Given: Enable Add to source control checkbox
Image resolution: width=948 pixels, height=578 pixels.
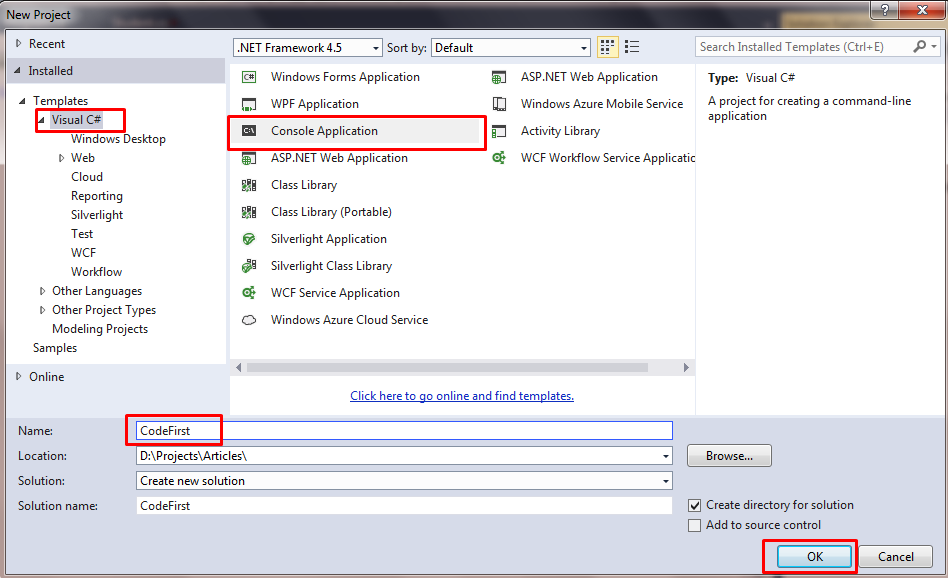Looking at the screenshot, I should [695, 525].
